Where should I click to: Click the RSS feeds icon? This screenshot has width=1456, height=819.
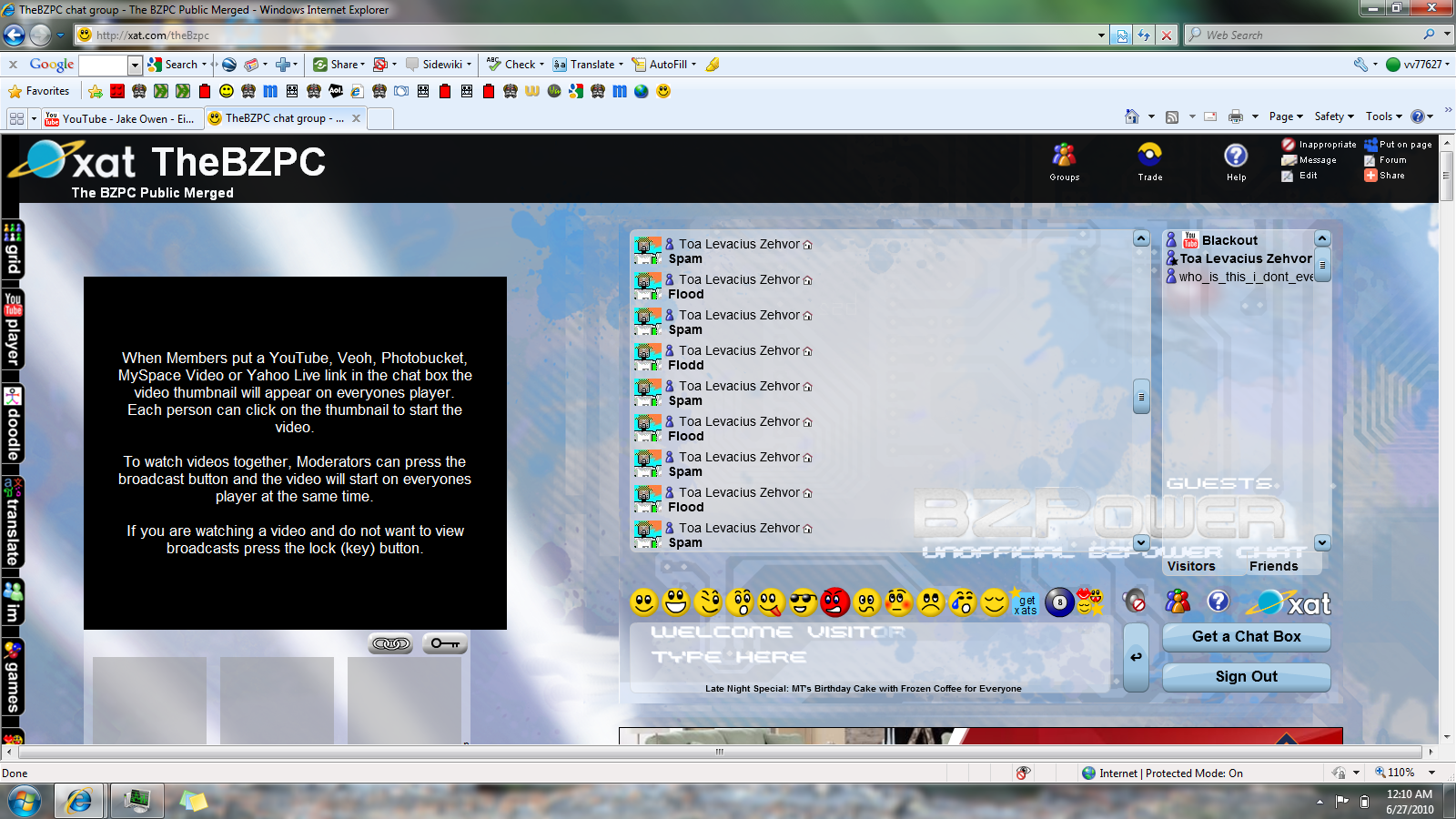(x=1172, y=116)
